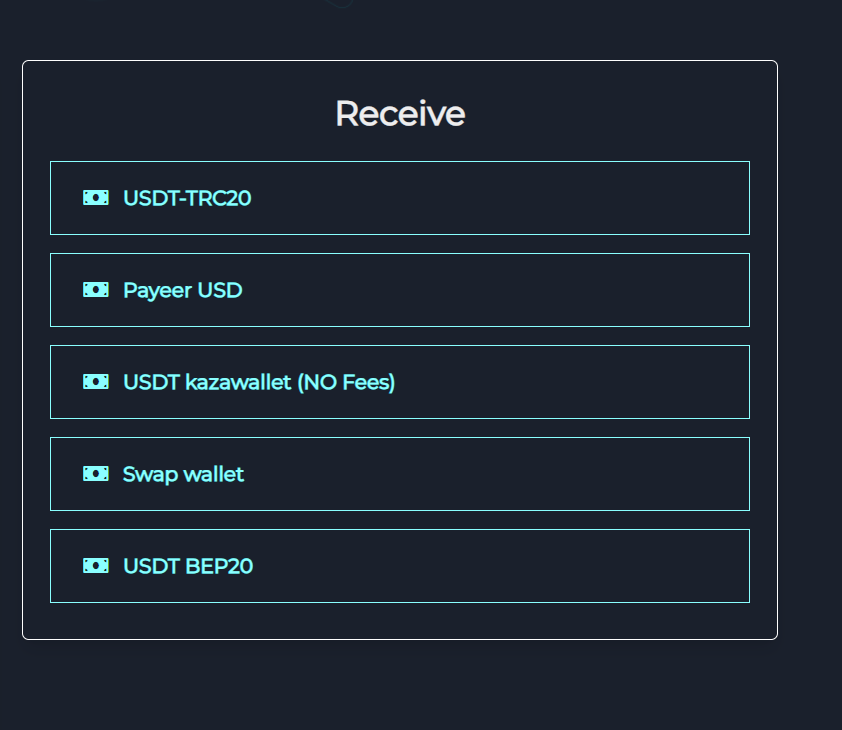
Task: Pick USDT kazawallet (NO Fees) option
Action: click(400, 381)
